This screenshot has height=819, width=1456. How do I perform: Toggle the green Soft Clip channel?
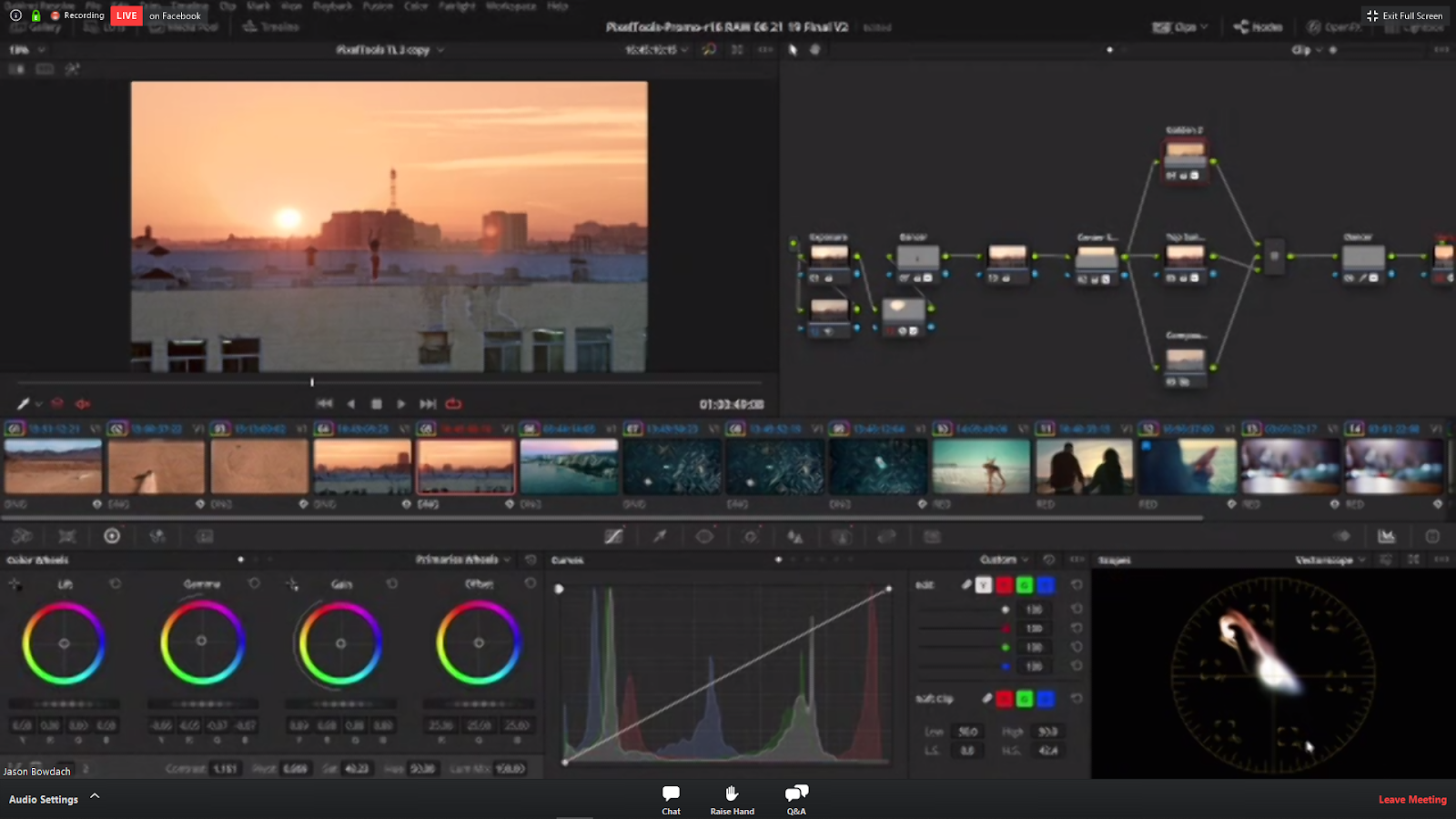pyautogui.click(x=1025, y=699)
